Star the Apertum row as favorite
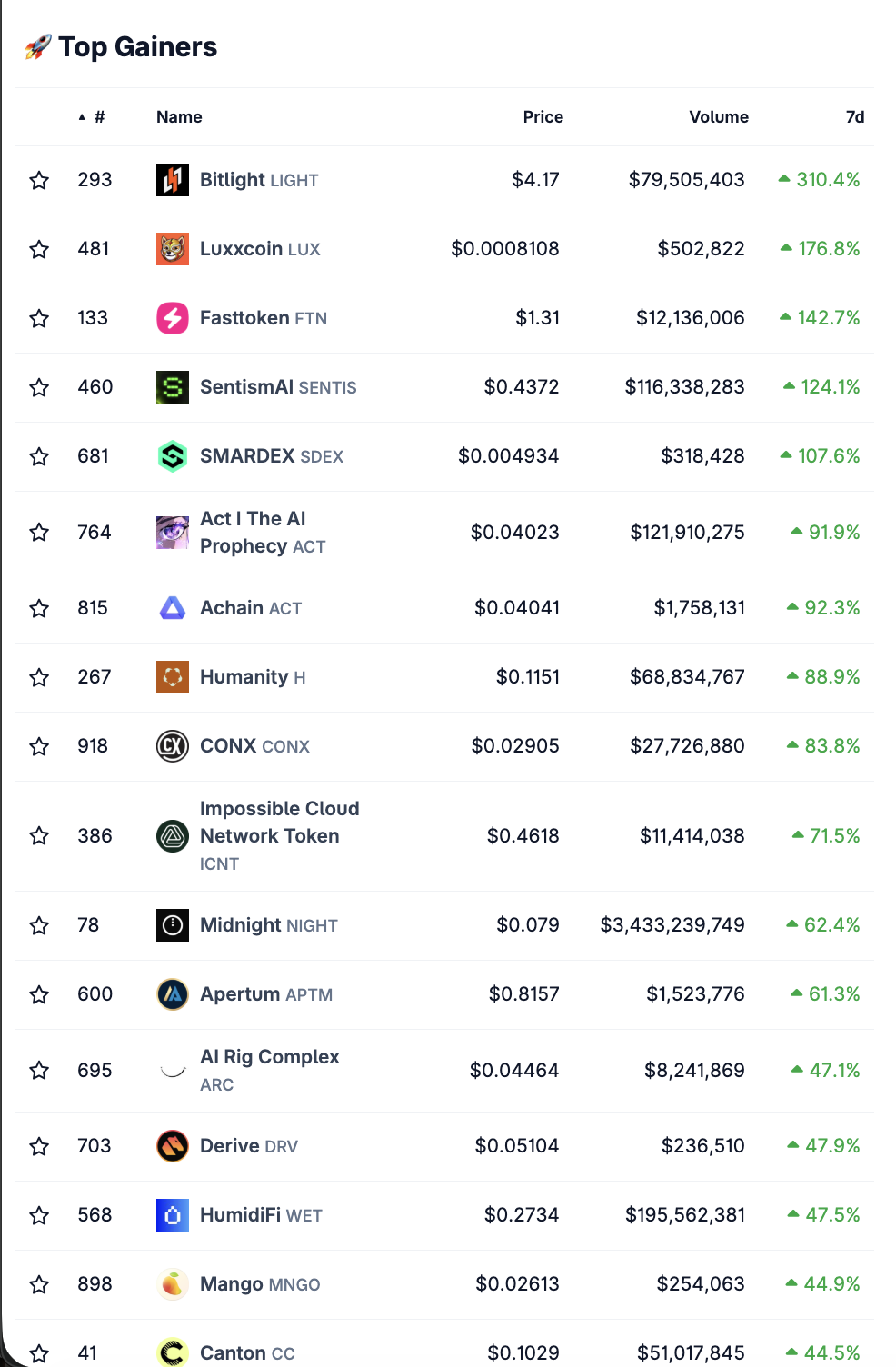This screenshot has height=1367, width=896. click(x=39, y=994)
